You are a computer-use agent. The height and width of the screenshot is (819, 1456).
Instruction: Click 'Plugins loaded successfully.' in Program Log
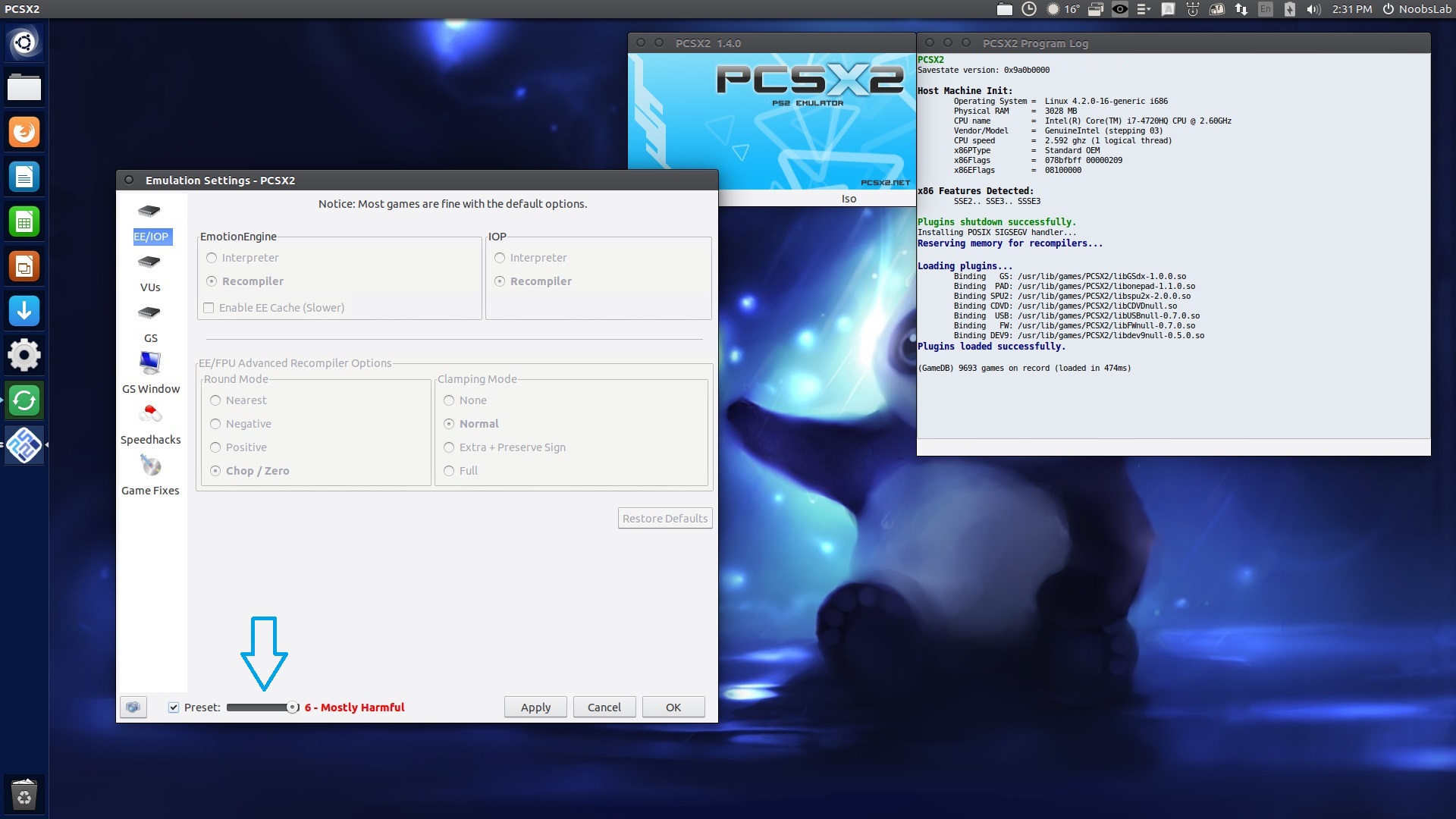991,347
